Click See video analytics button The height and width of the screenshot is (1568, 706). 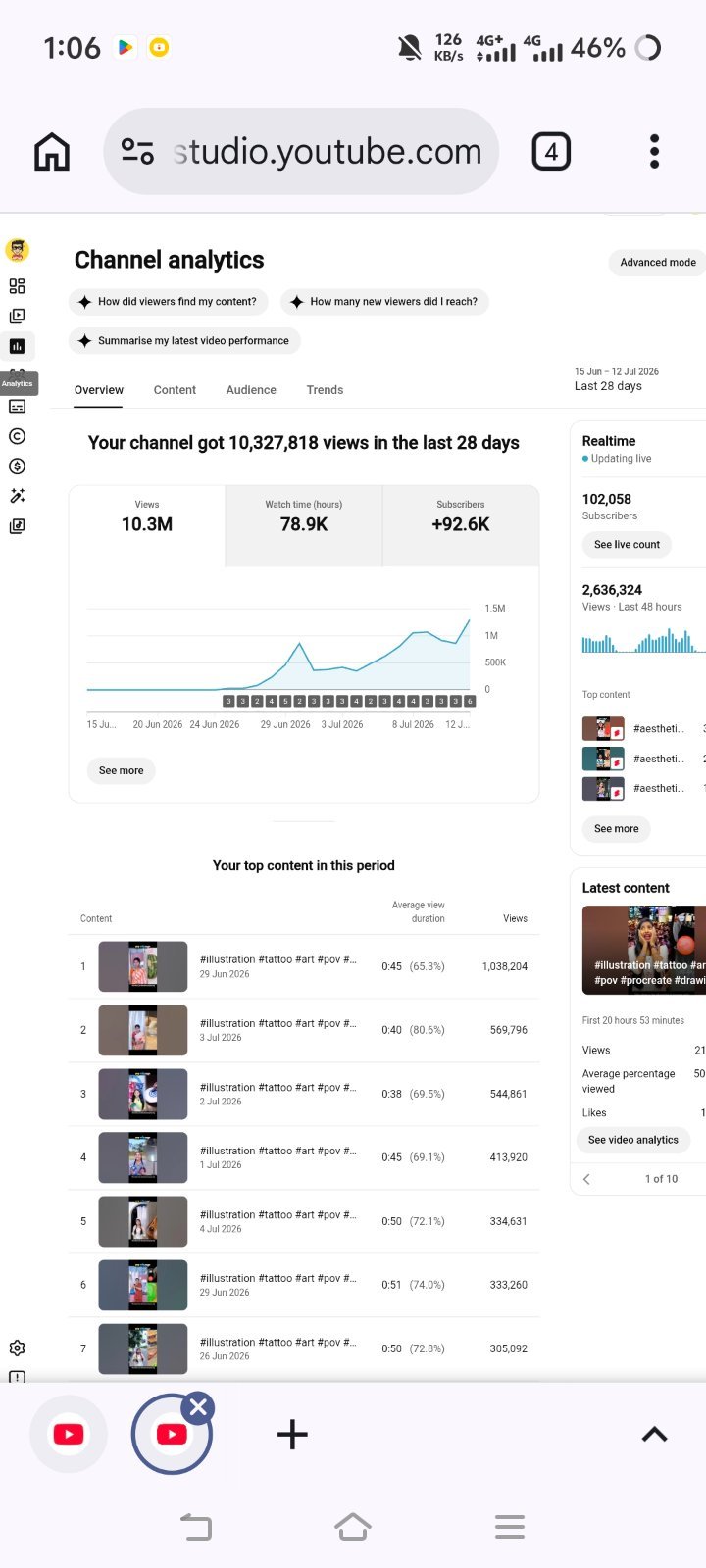coord(633,1140)
